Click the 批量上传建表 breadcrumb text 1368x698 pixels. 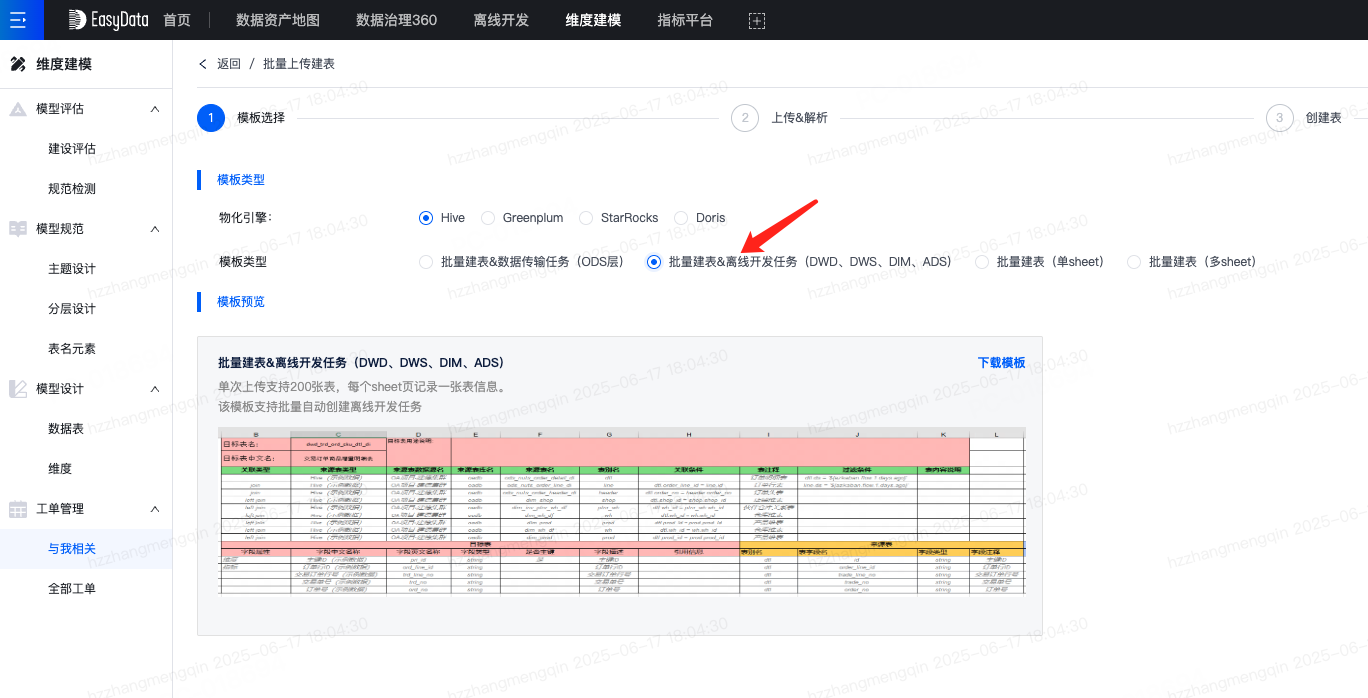coord(299,64)
